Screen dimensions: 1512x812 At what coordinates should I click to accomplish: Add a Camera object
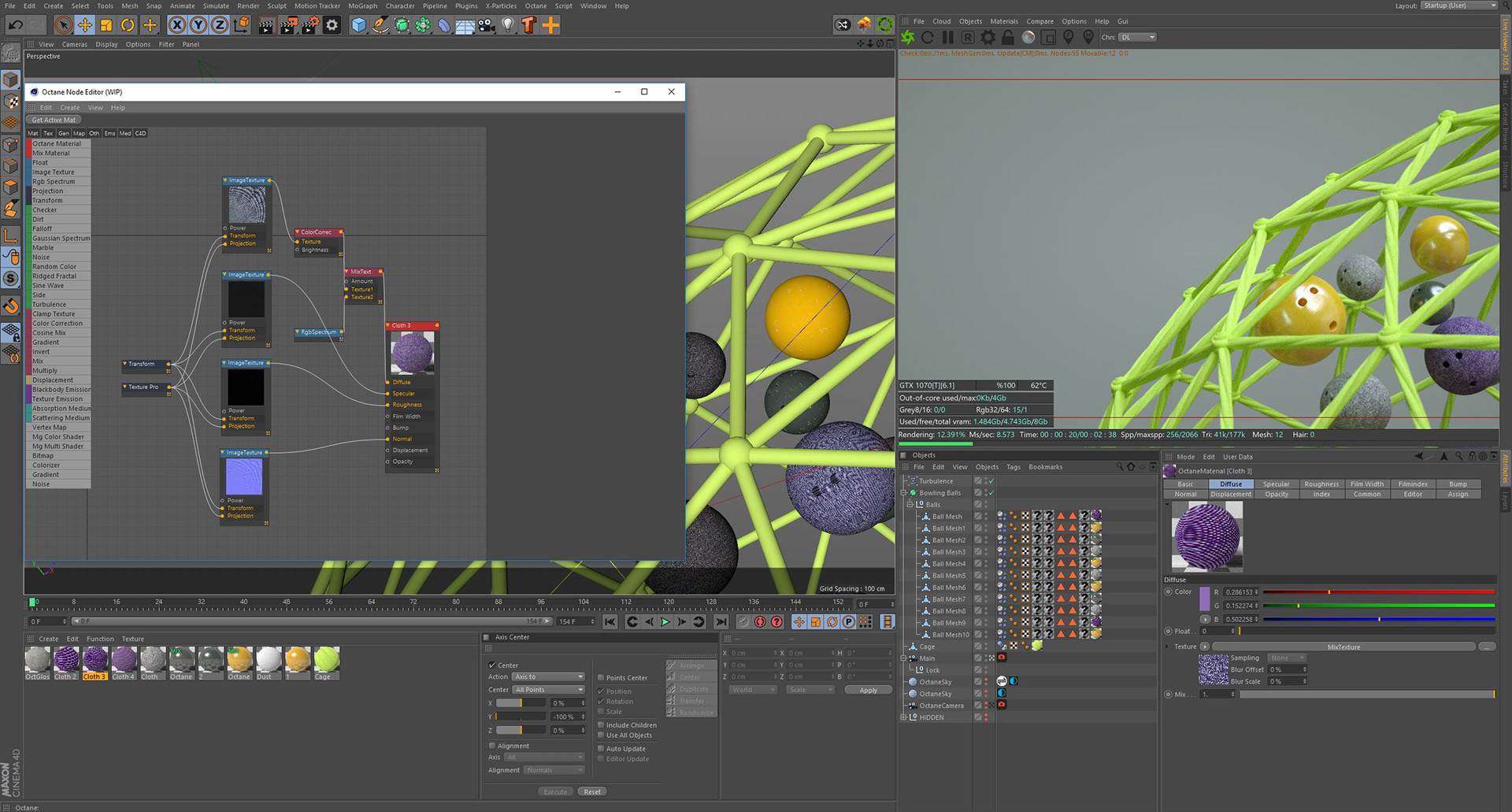click(487, 25)
